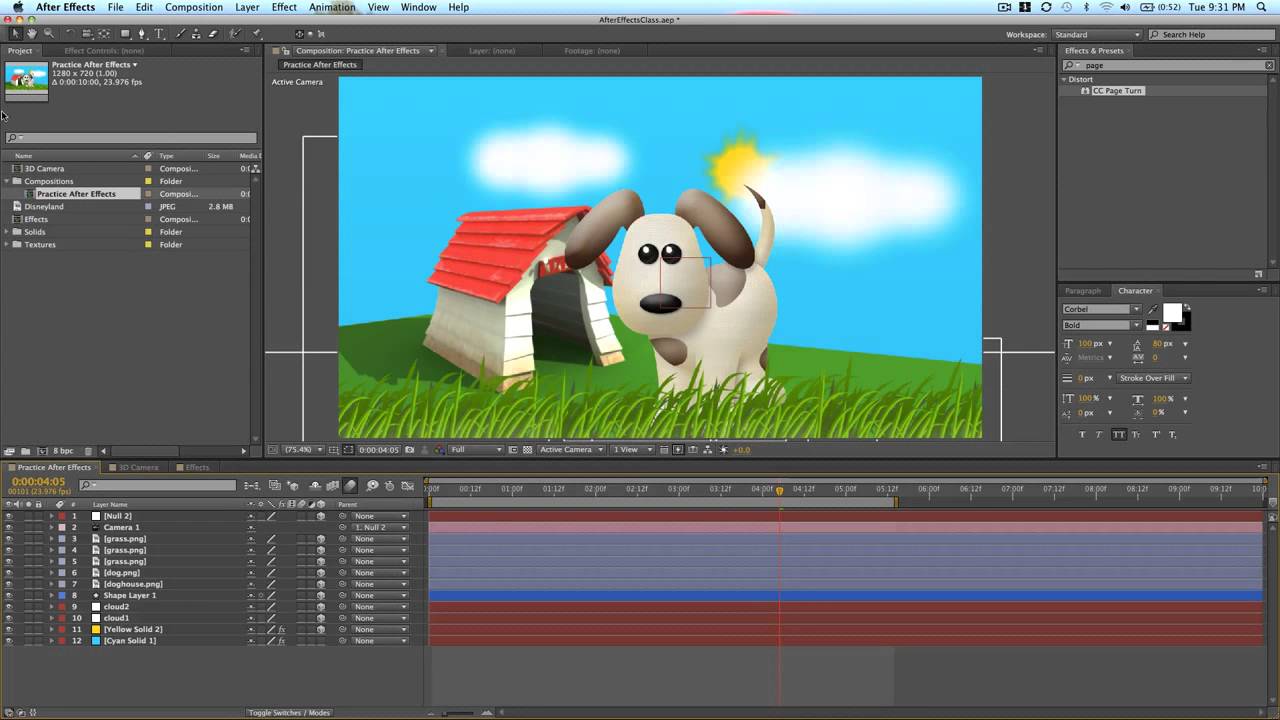This screenshot has height=720, width=1280.
Task: Click Region of Interest icon
Action: 514,450
